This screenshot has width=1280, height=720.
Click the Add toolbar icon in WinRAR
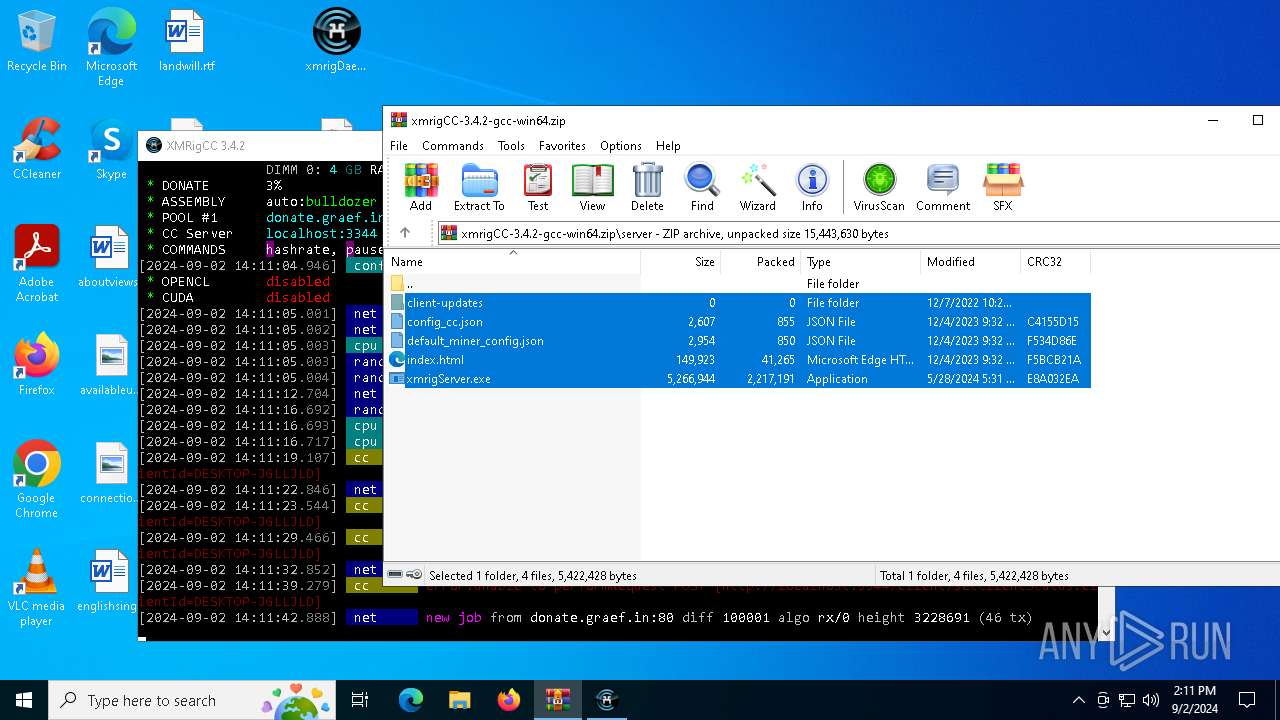[421, 187]
